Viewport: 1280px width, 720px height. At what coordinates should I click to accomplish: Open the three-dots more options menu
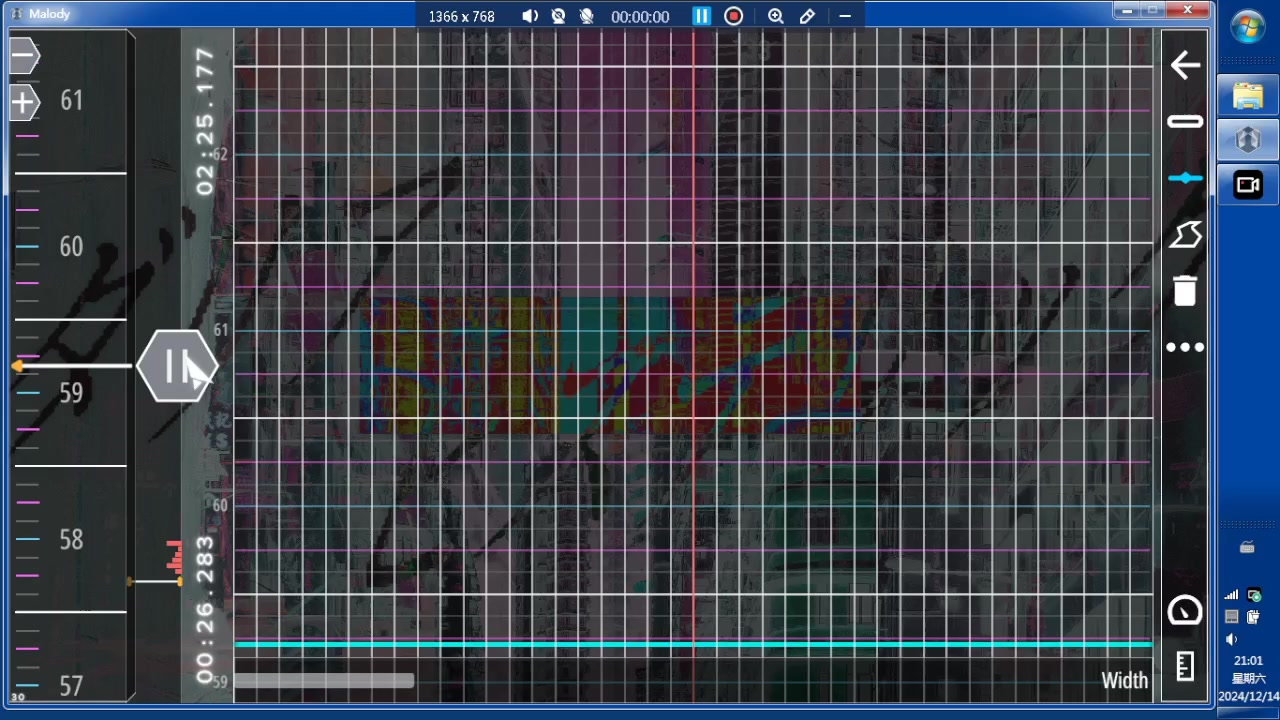[x=1185, y=348]
